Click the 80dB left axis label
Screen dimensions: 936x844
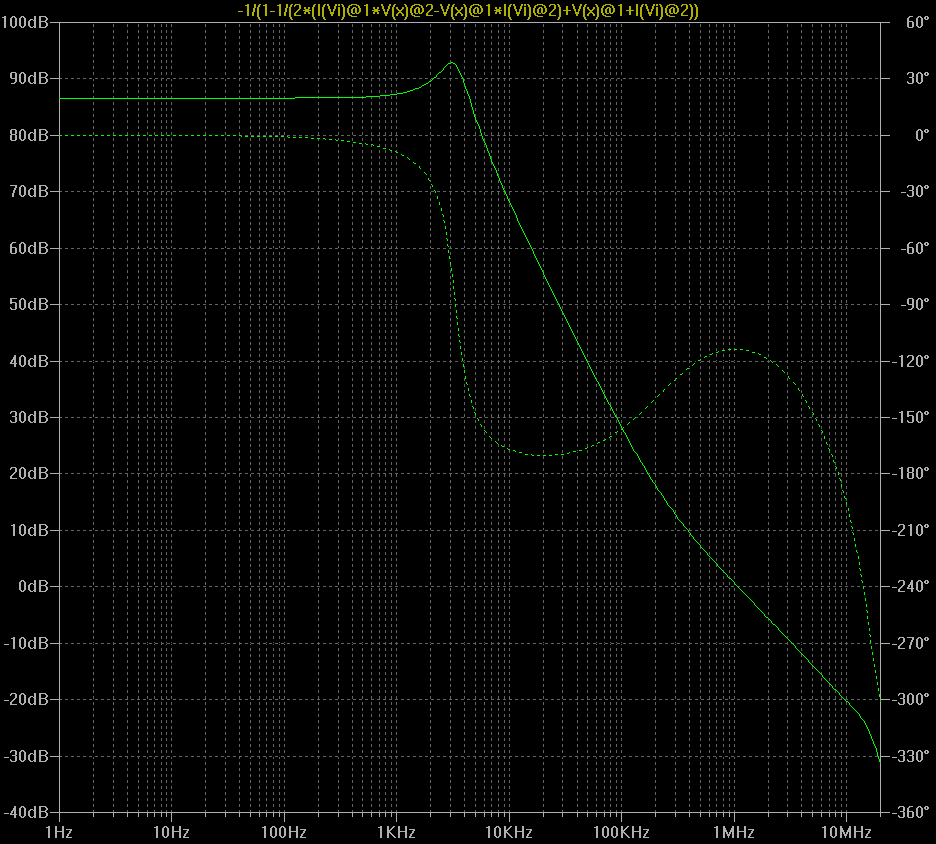point(29,135)
